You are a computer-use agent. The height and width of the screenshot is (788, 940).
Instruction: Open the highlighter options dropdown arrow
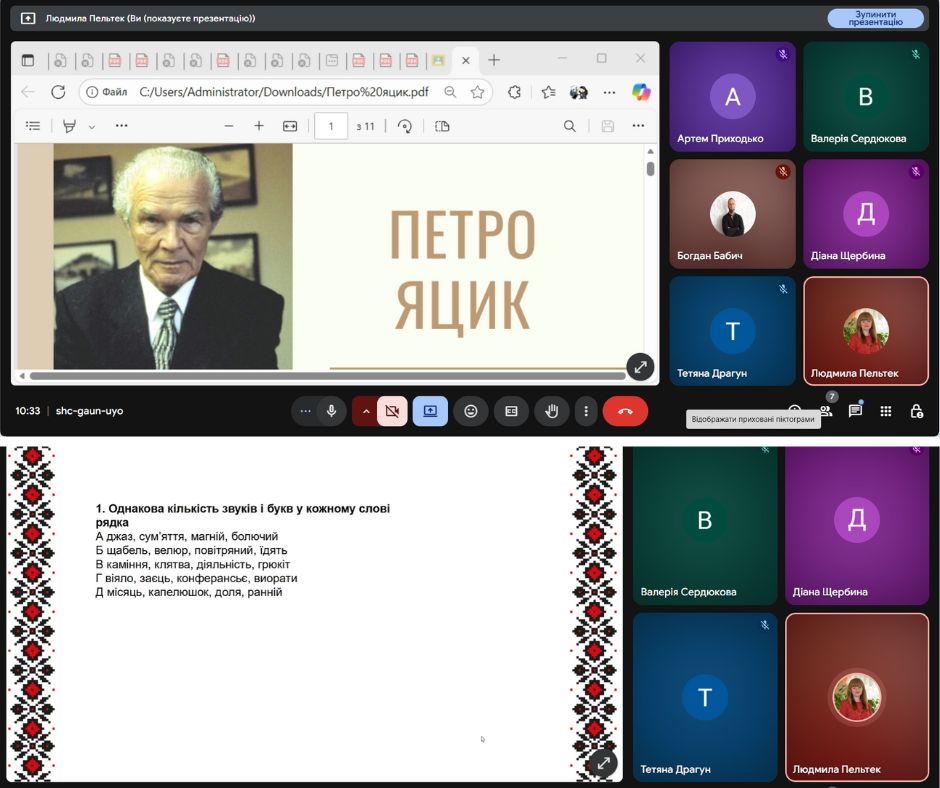tap(92, 127)
